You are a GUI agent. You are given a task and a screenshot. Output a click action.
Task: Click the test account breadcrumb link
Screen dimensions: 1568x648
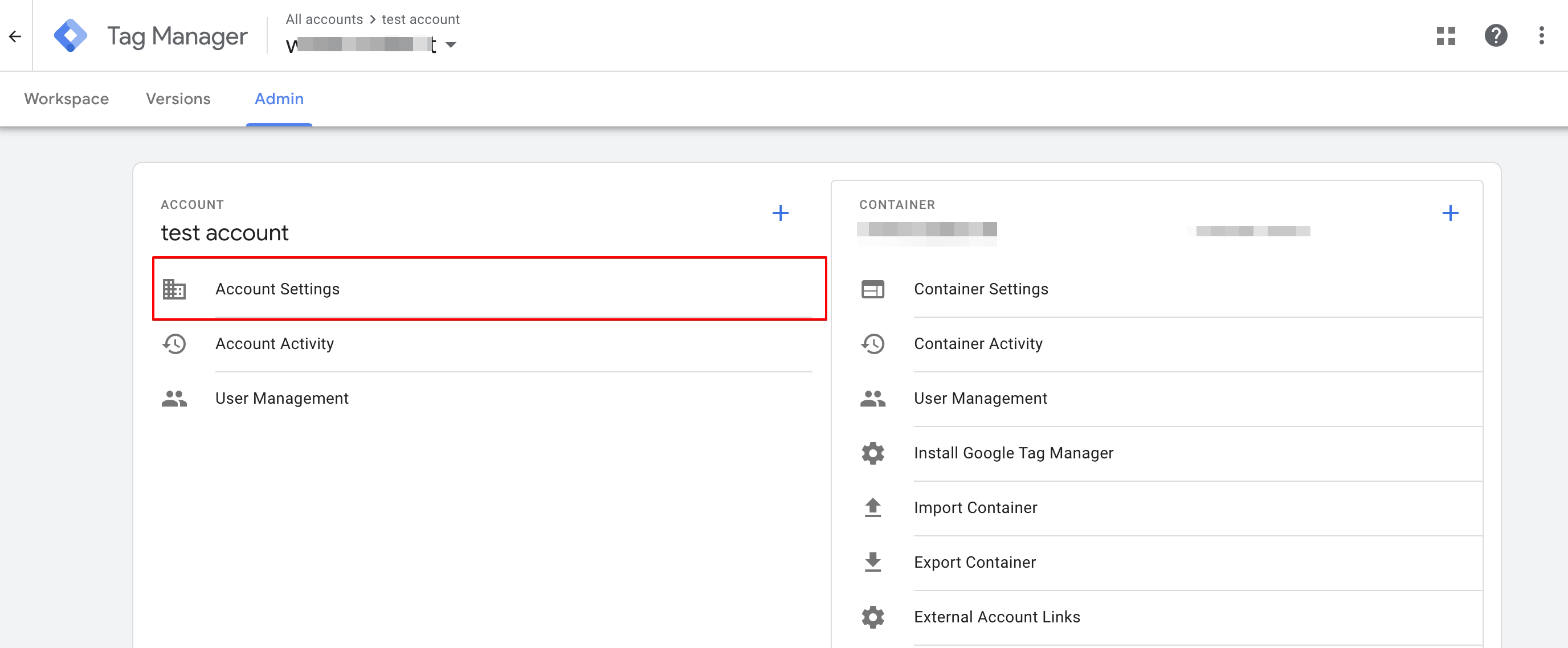[x=420, y=19]
